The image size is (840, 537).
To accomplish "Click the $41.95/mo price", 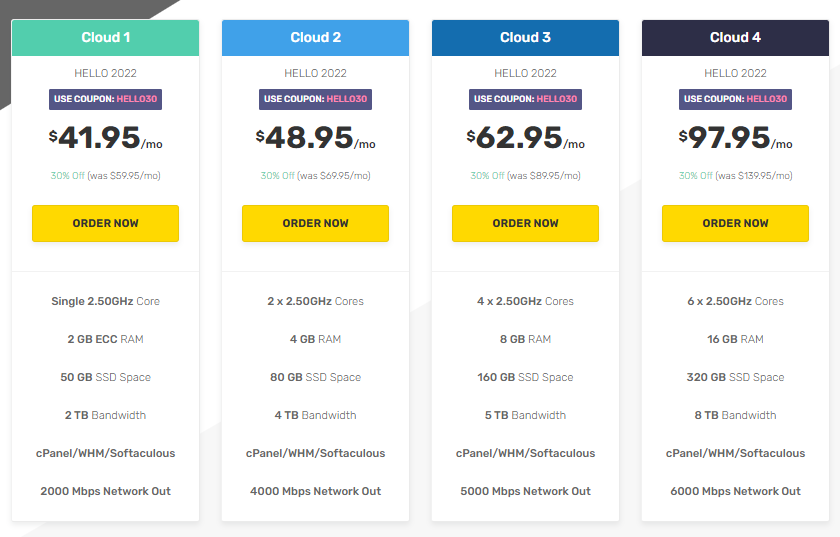I will 105,138.
